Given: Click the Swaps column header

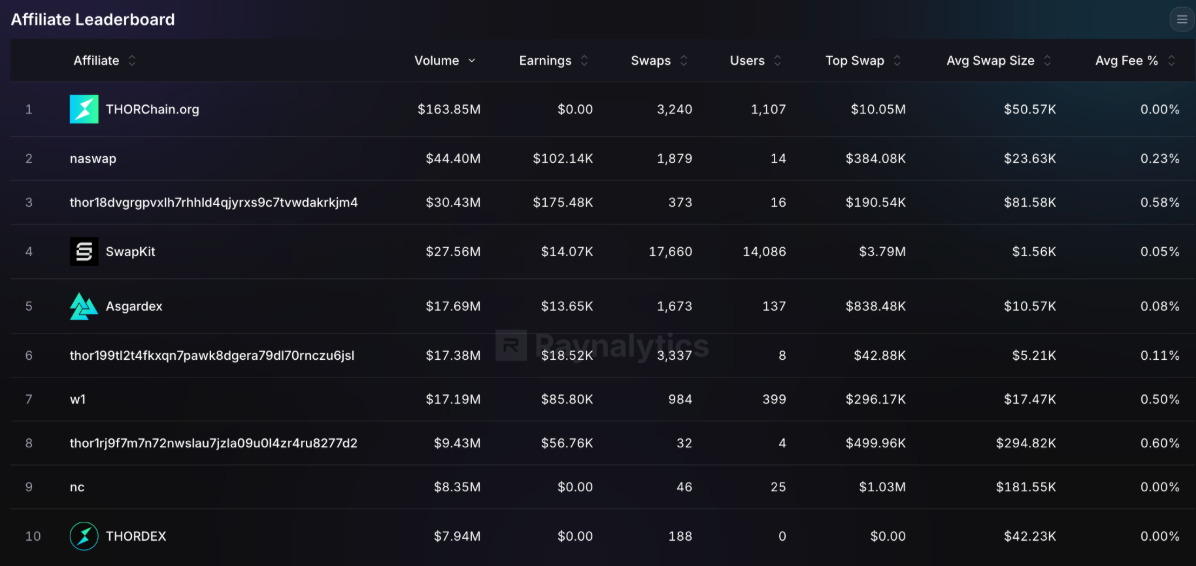Looking at the screenshot, I should tap(651, 61).
